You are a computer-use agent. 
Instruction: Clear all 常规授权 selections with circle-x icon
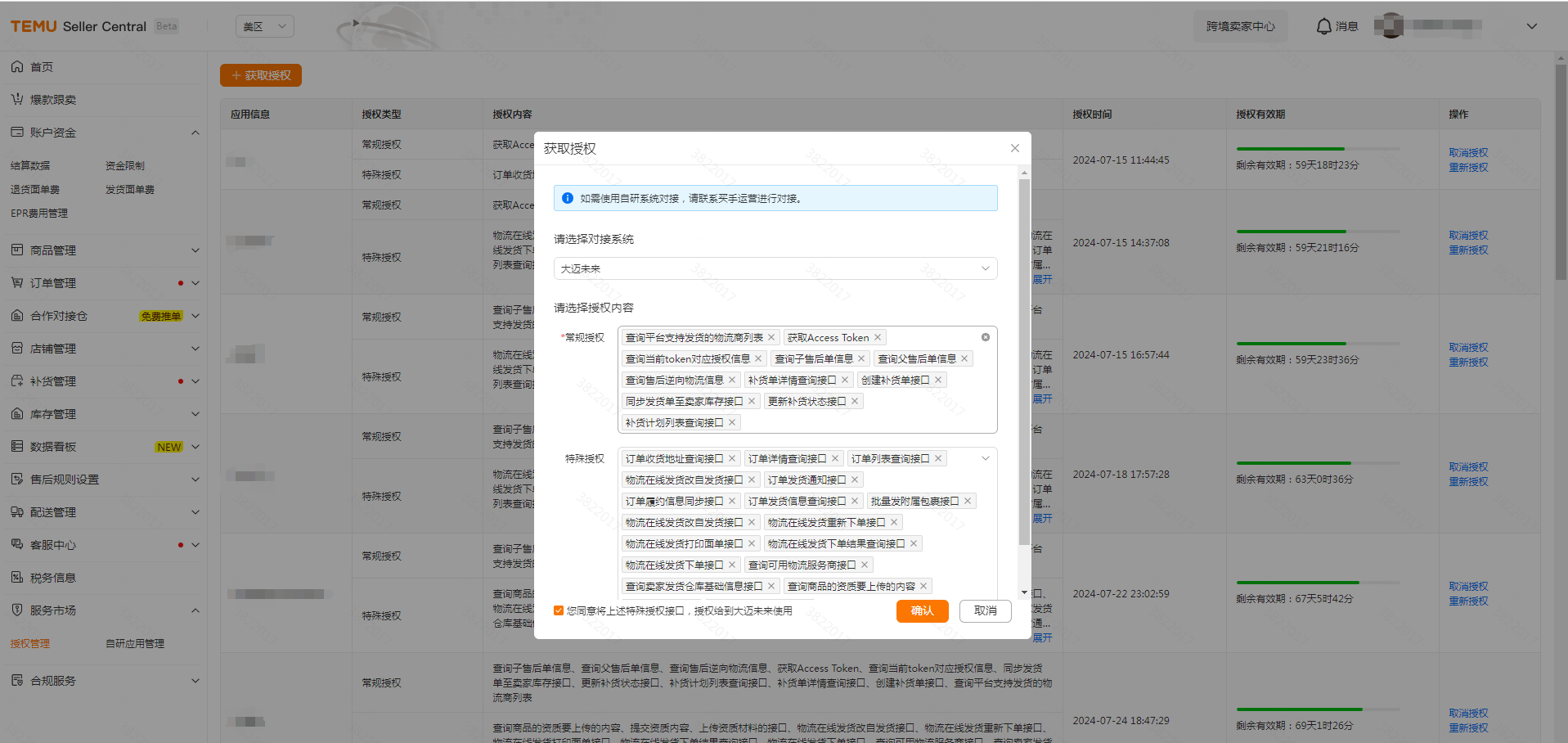point(986,337)
